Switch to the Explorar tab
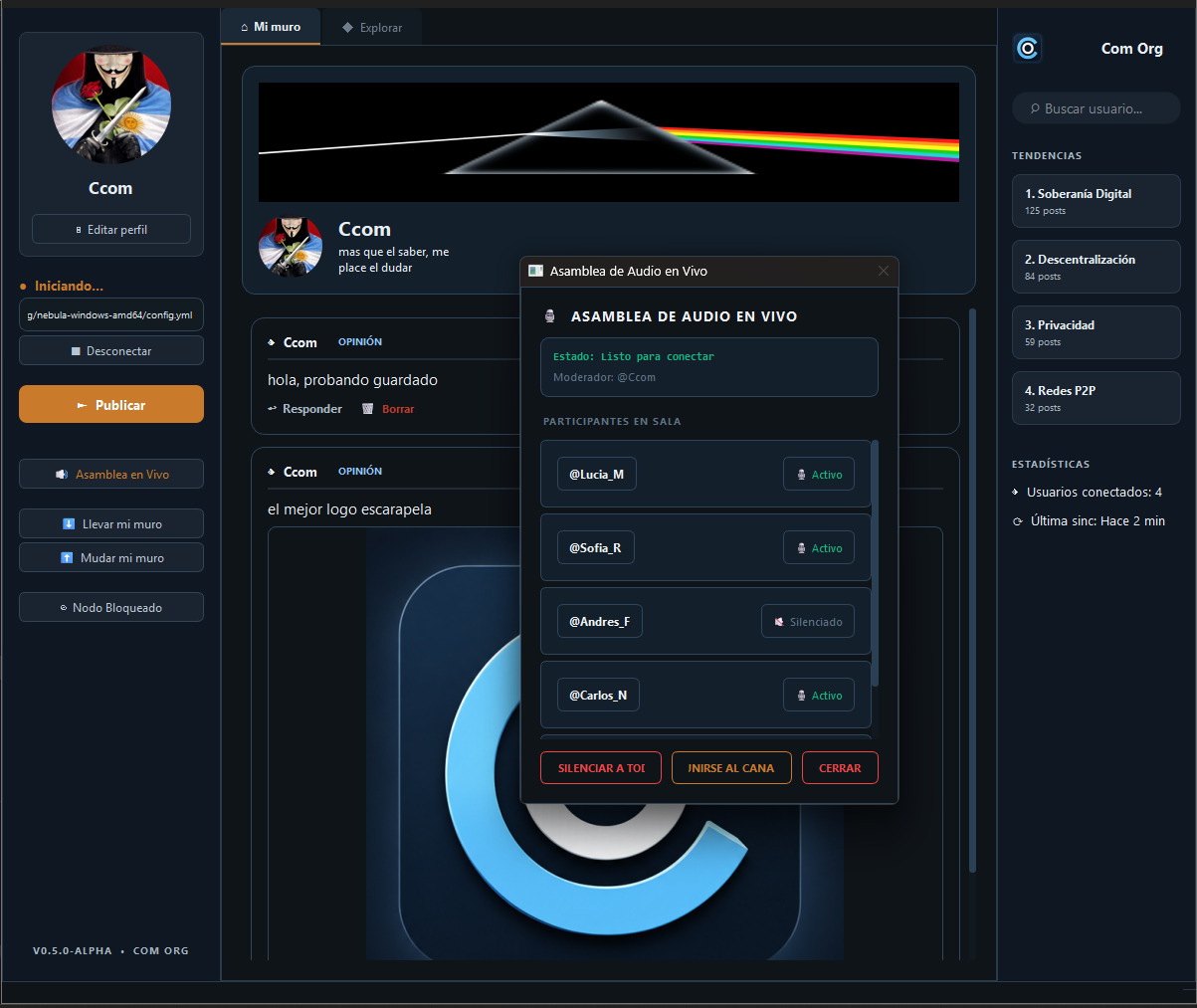Screen dimensions: 1197x1008 click(x=372, y=28)
